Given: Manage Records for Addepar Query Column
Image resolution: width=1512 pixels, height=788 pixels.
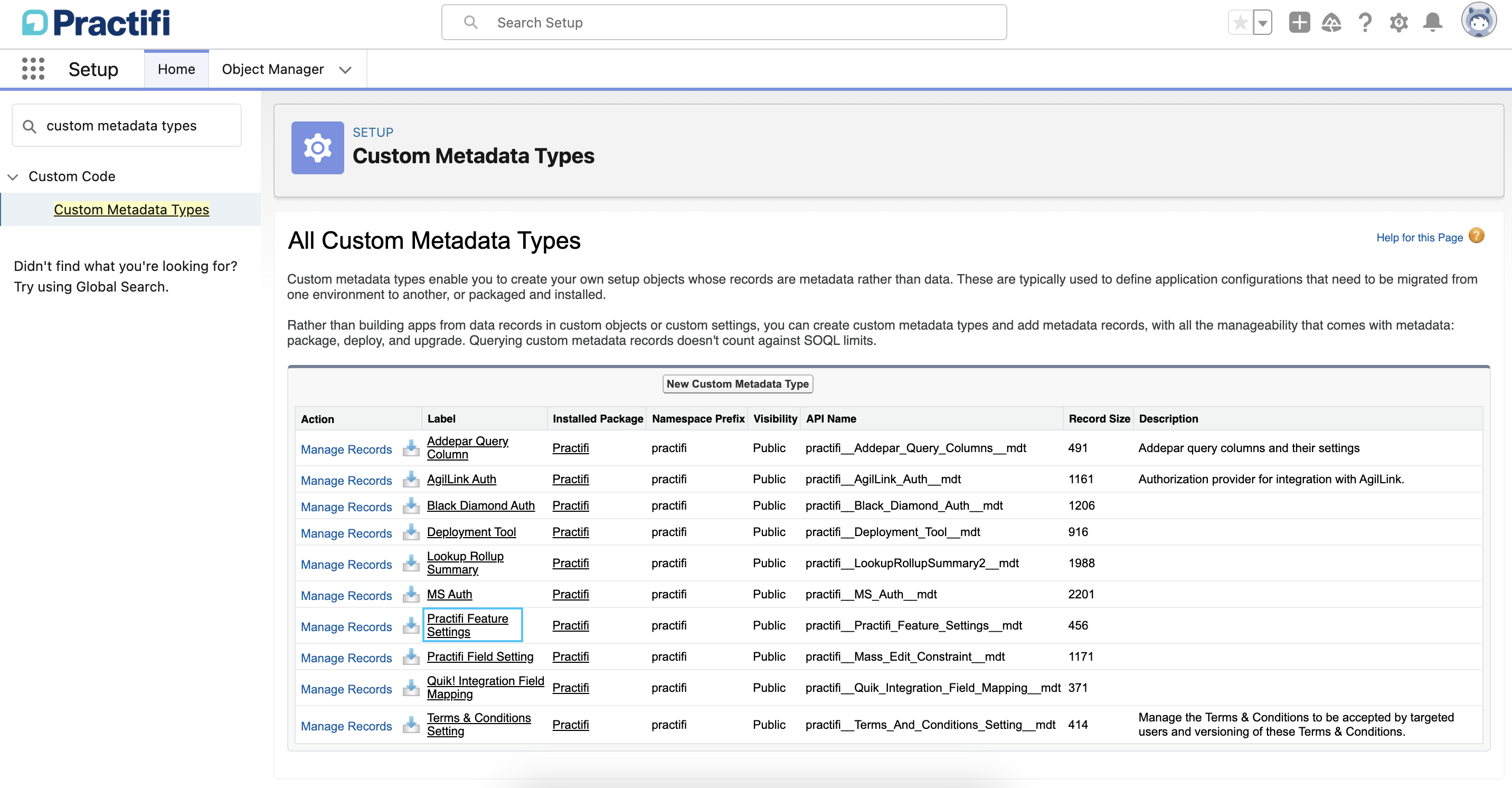Looking at the screenshot, I should pyautogui.click(x=346, y=449).
